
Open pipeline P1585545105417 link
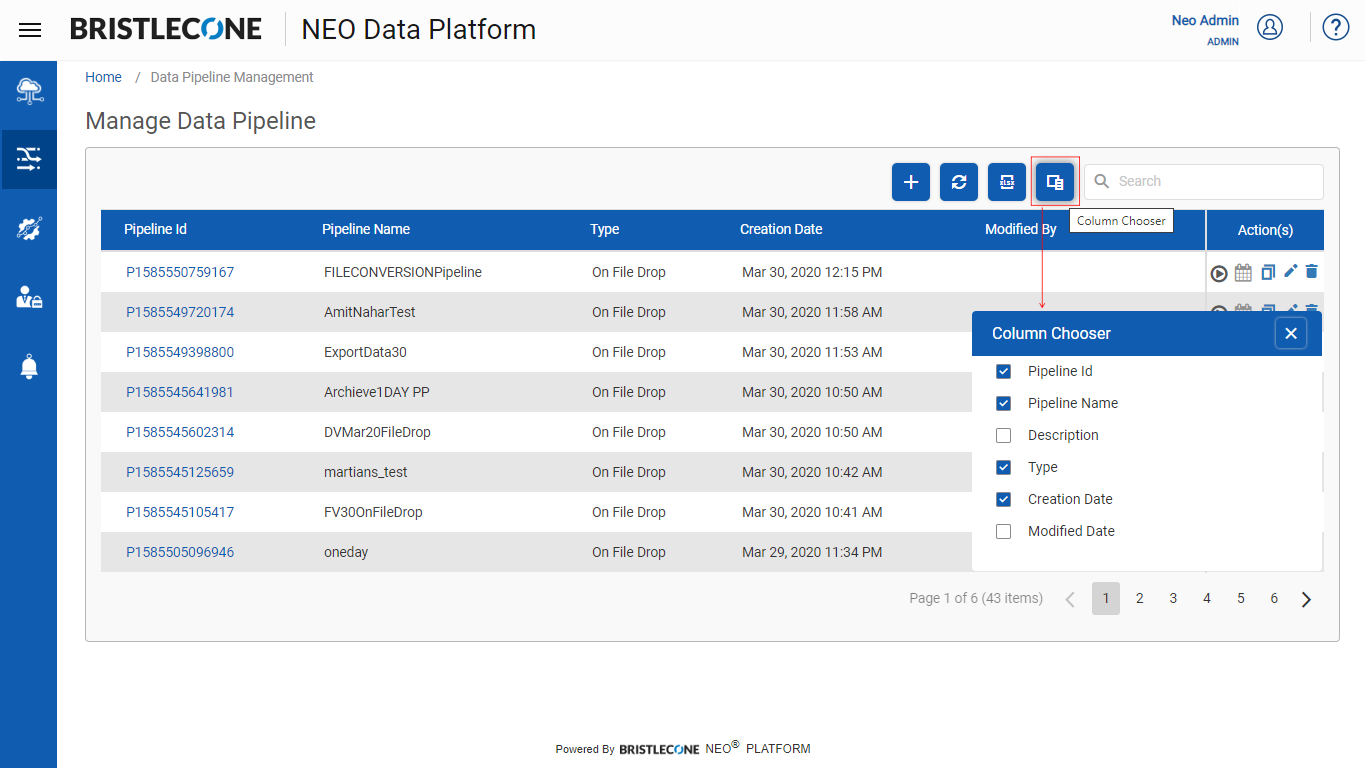click(x=180, y=512)
